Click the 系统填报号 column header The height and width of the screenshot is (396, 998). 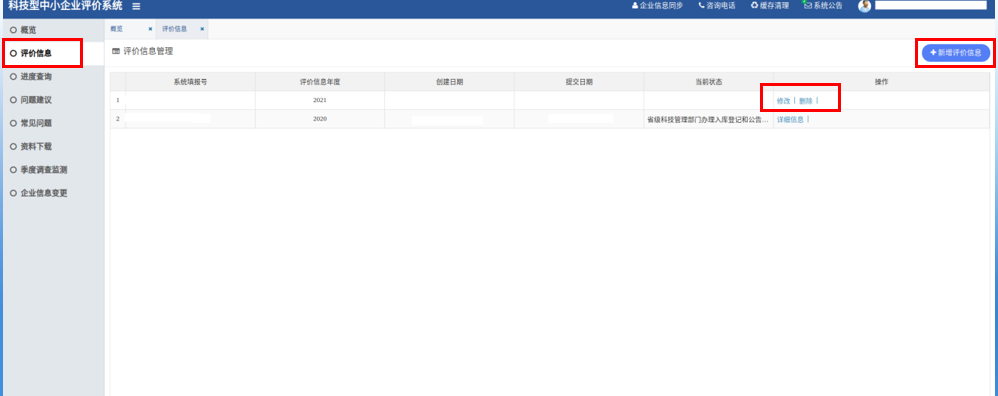tap(190, 82)
